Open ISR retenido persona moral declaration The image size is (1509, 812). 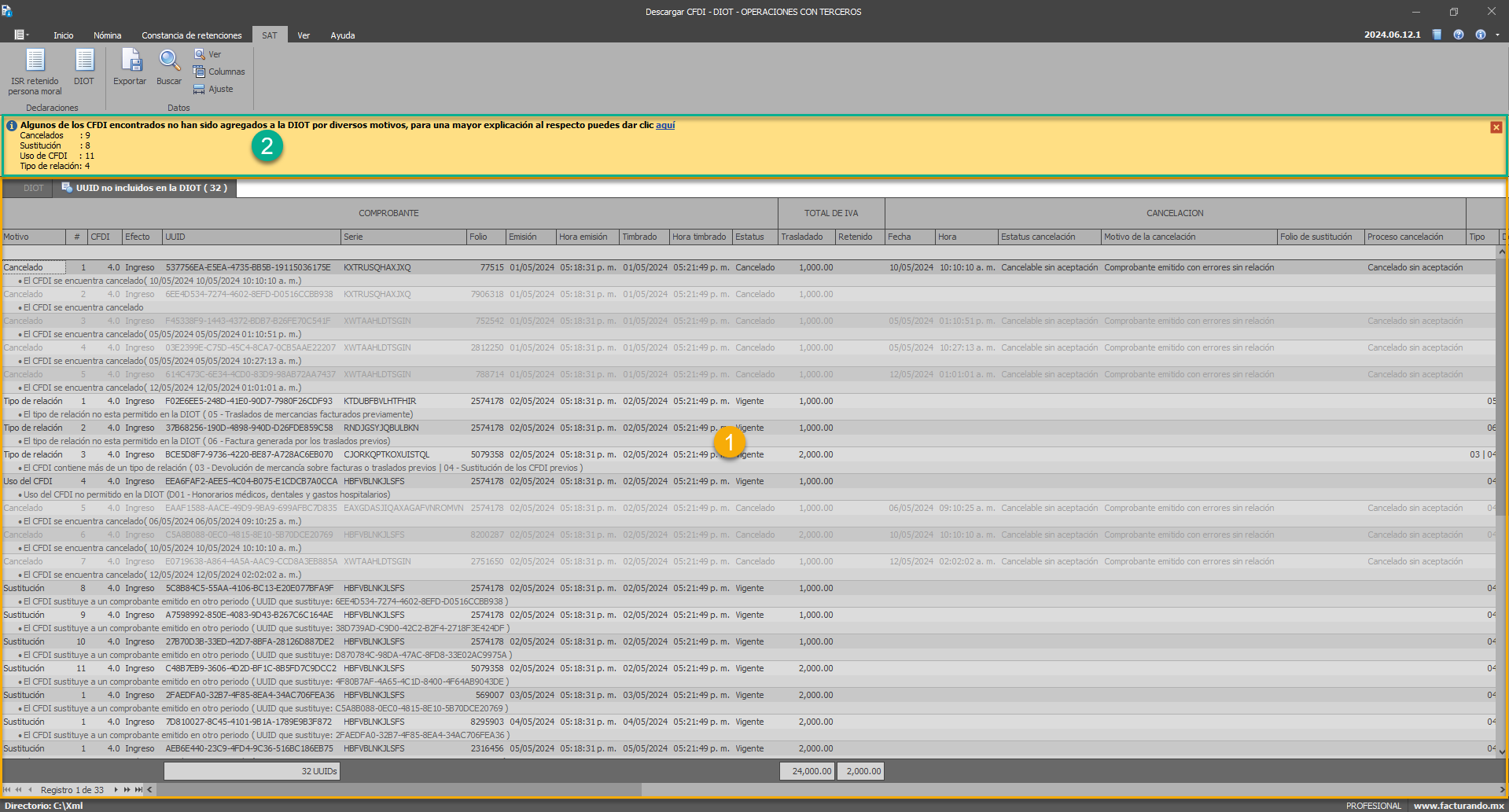coord(35,72)
